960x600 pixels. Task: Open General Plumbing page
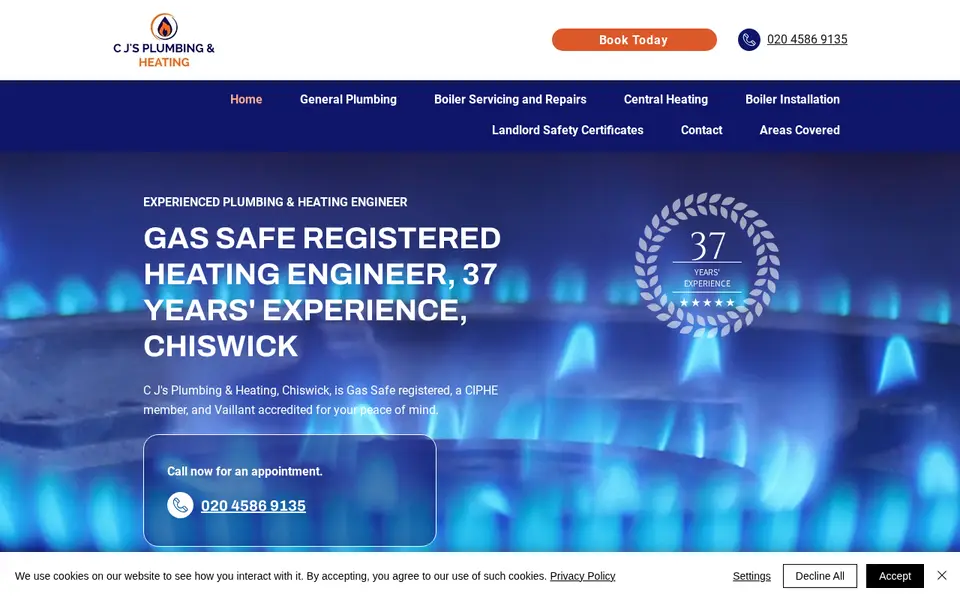point(348,99)
